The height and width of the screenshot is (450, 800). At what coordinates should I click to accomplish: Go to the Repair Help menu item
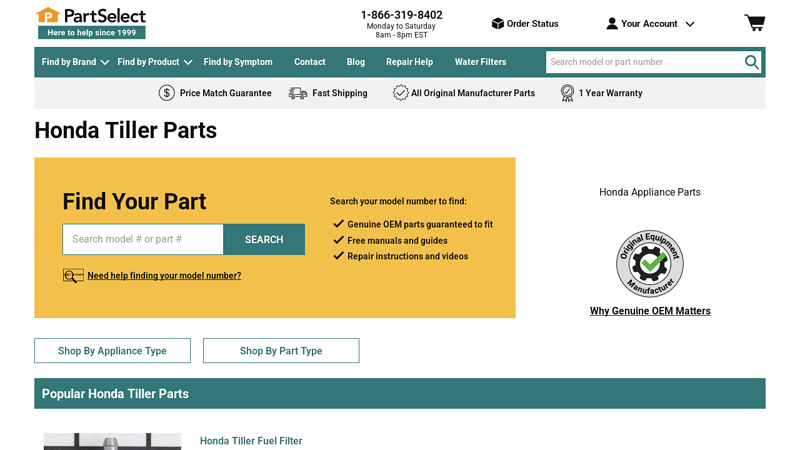point(409,62)
